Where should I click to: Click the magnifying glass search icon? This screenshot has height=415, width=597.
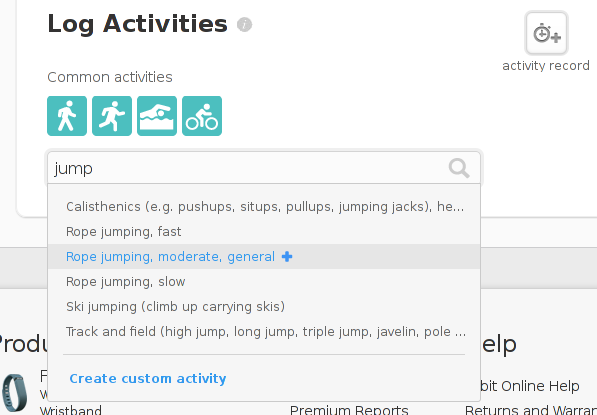pyautogui.click(x=459, y=168)
